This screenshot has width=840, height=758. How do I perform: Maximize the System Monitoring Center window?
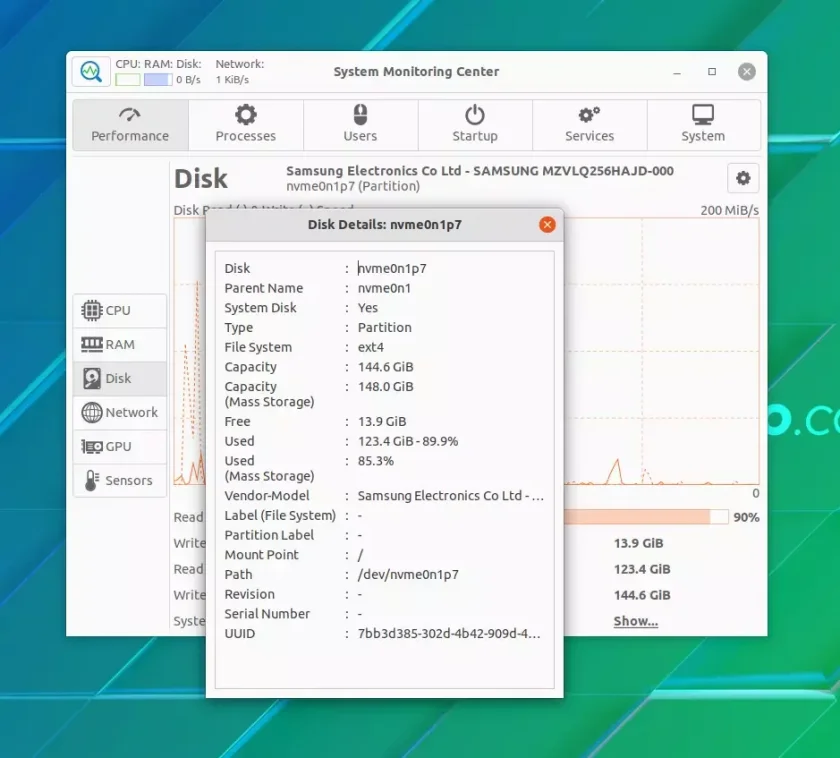[712, 71]
